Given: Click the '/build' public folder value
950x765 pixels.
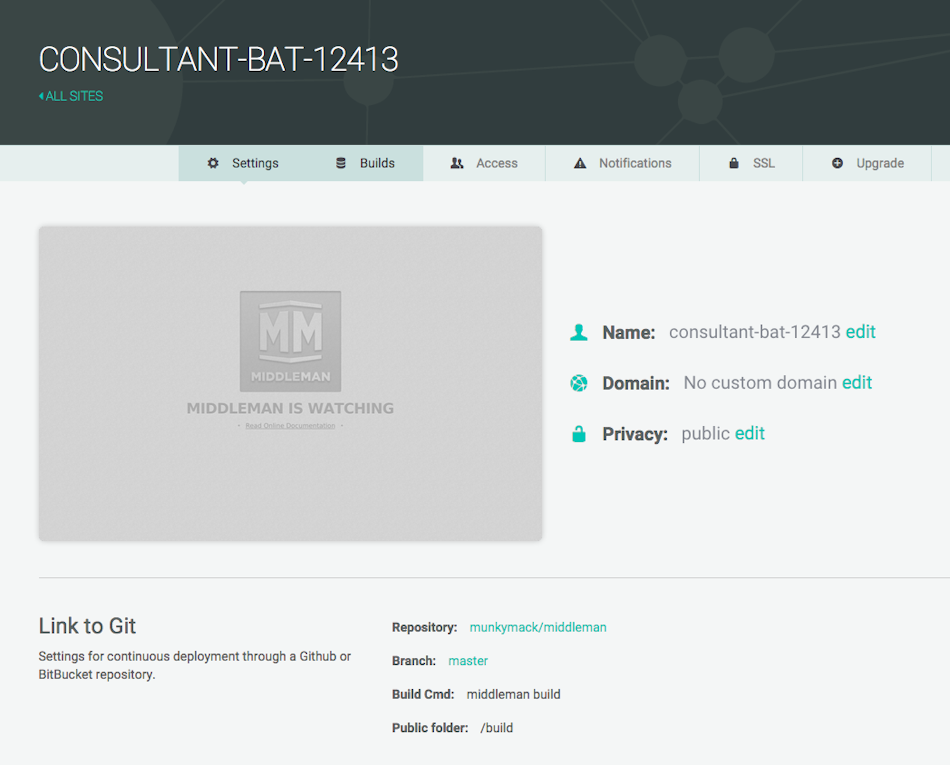Looking at the screenshot, I should [x=496, y=728].
